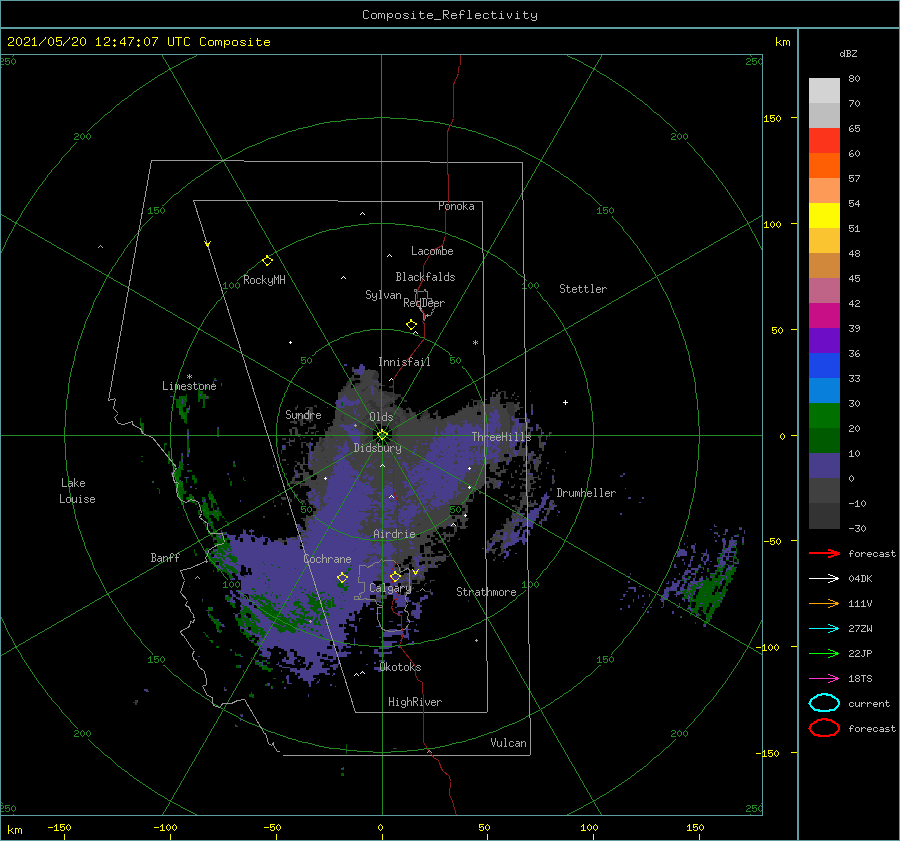The image size is (900, 841).
Task: Click the yellow diamond marker above RockyMH
Action: [267, 261]
